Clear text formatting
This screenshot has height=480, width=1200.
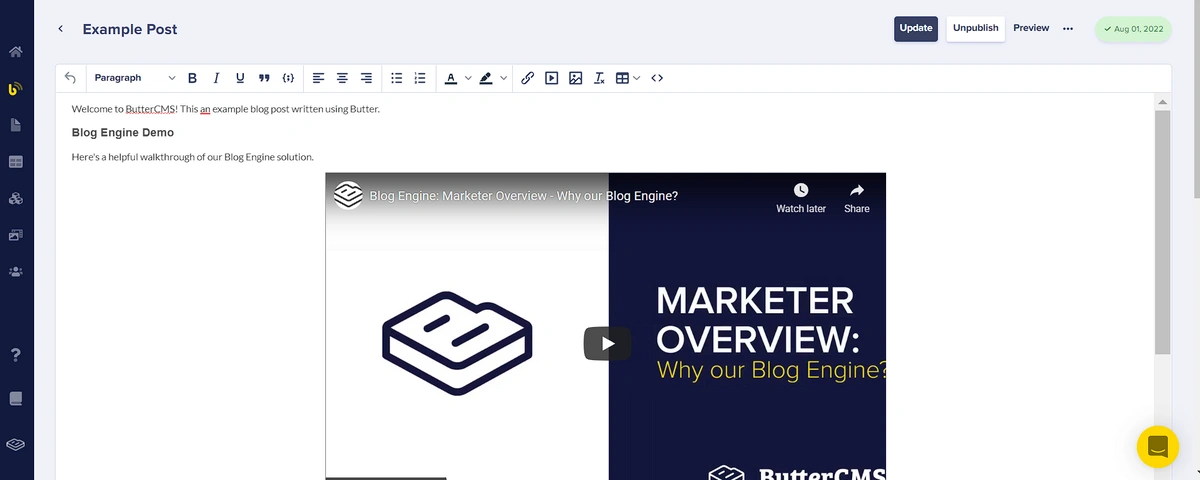point(599,78)
